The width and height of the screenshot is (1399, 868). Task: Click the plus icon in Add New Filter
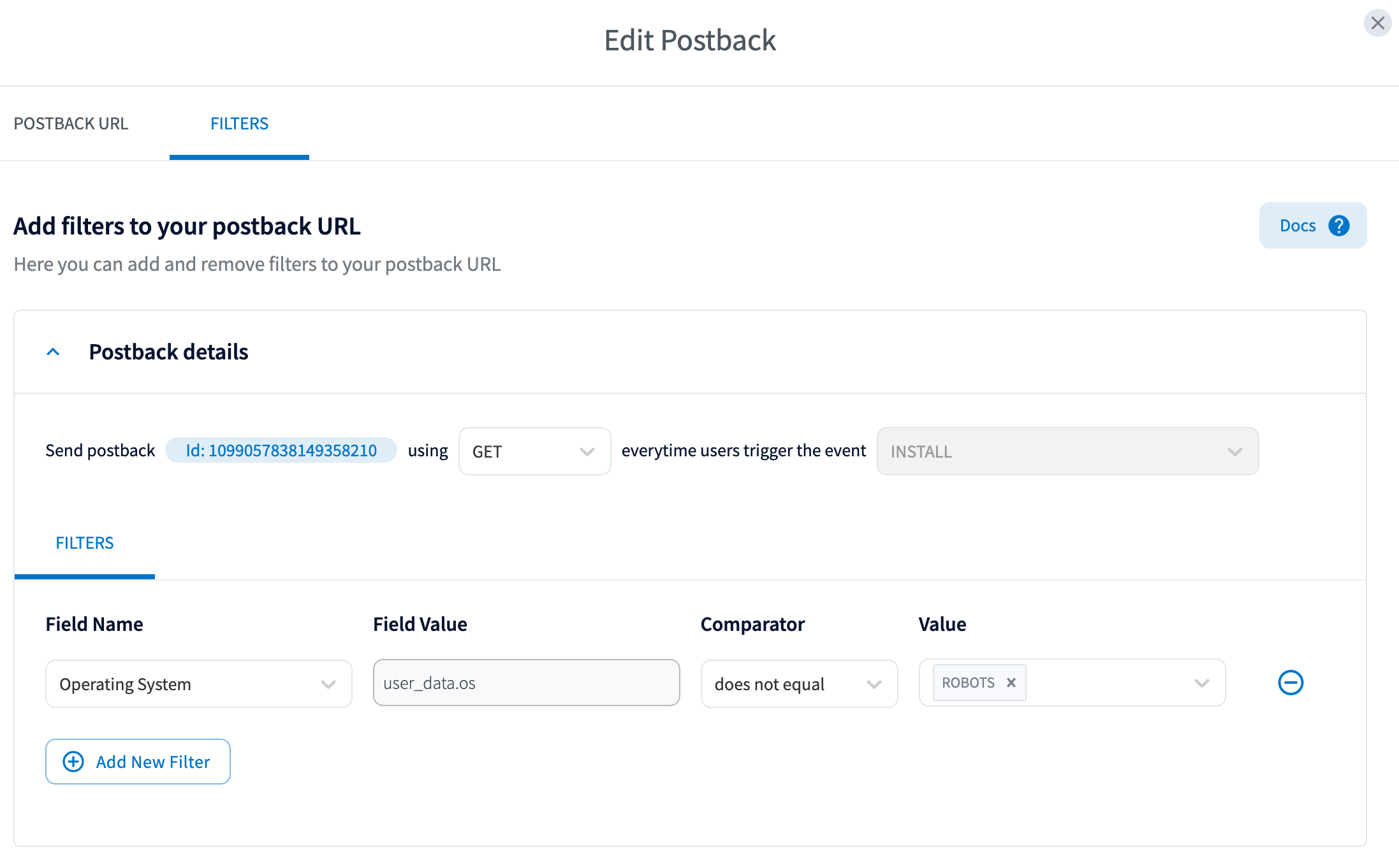(73, 762)
